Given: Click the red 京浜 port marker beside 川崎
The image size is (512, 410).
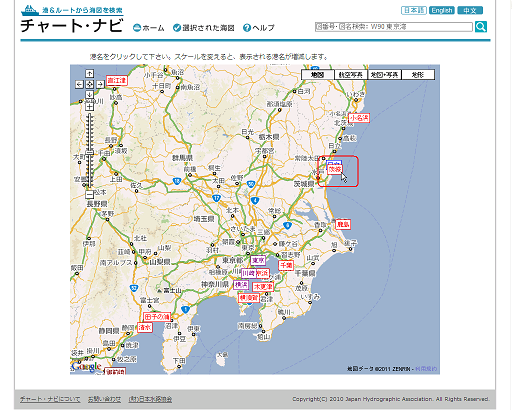Looking at the screenshot, I should [263, 274].
